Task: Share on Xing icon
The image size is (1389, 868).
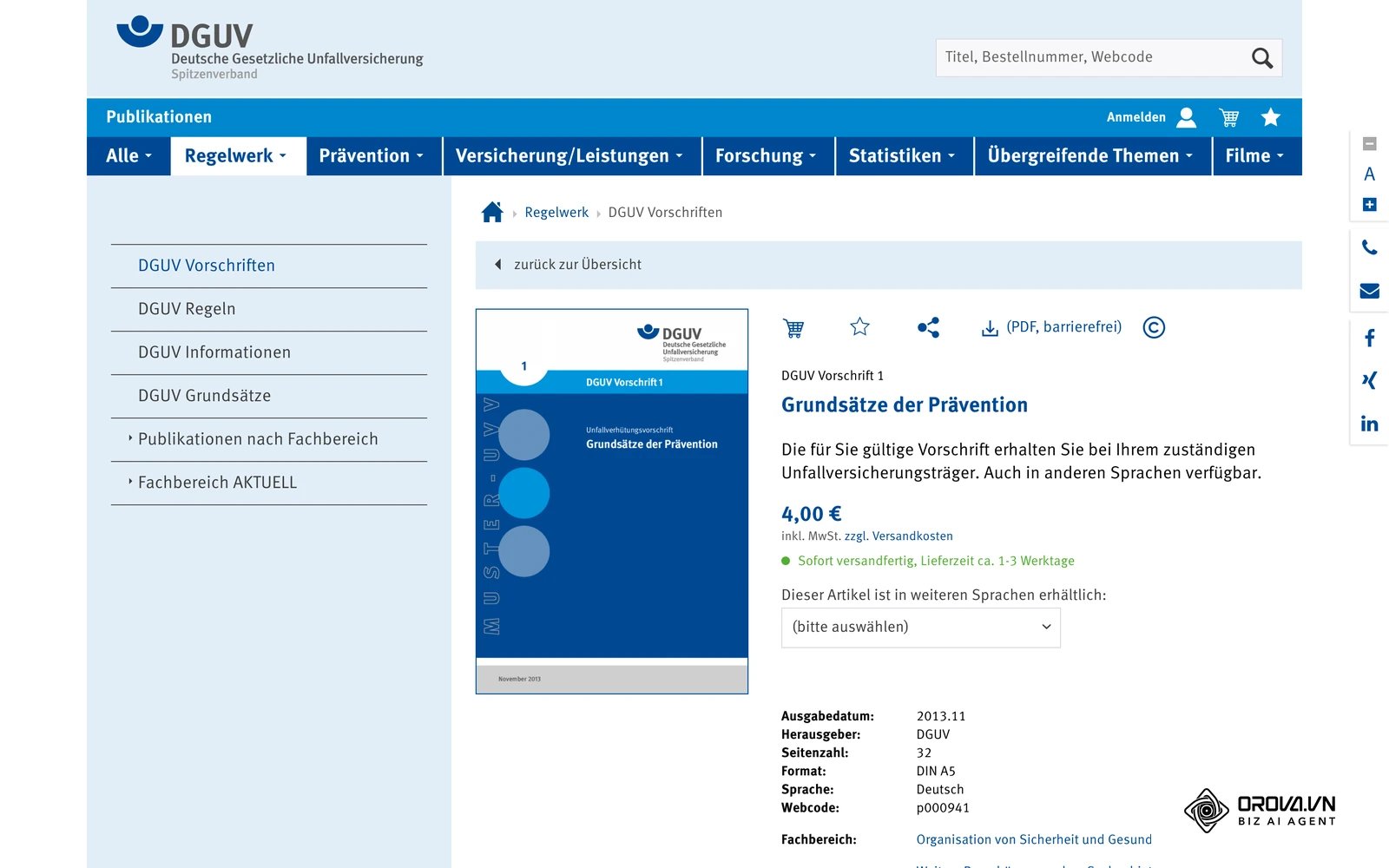Action: click(1370, 380)
